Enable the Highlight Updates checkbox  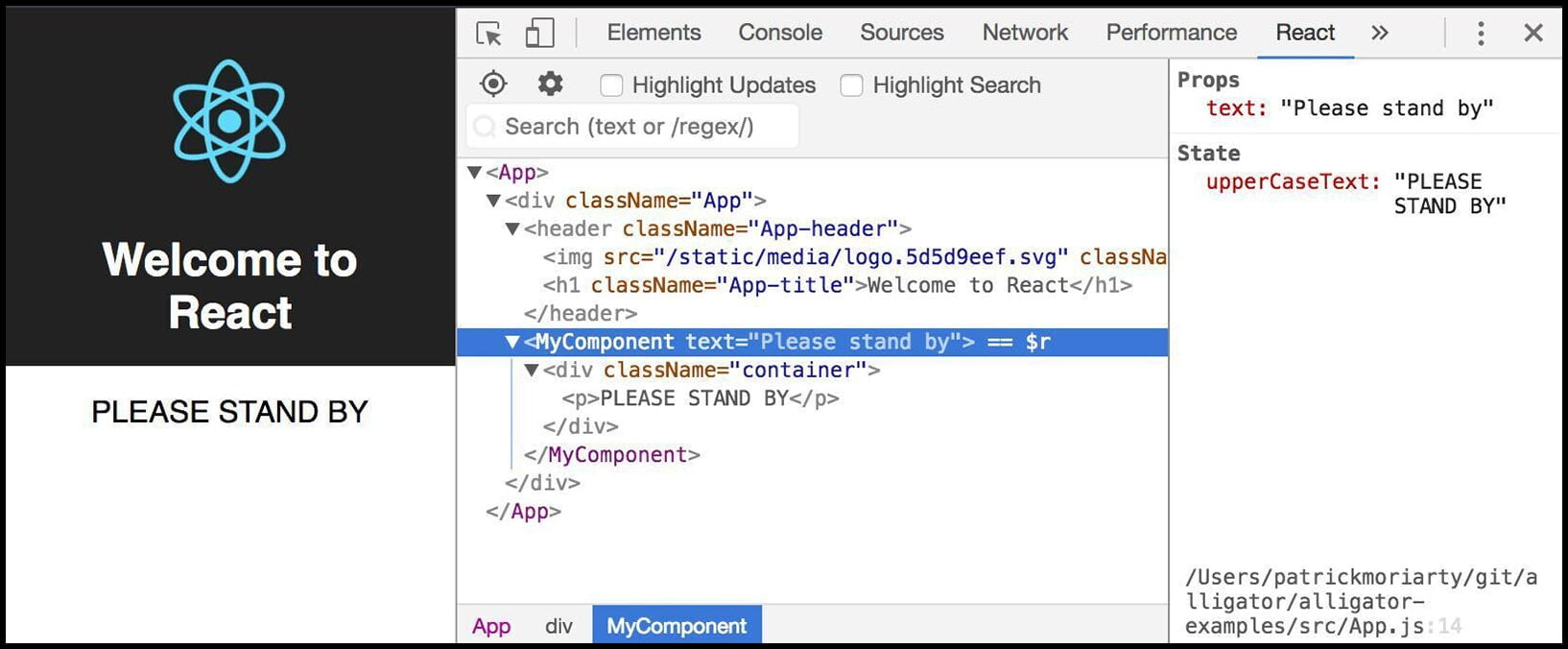[x=611, y=85]
